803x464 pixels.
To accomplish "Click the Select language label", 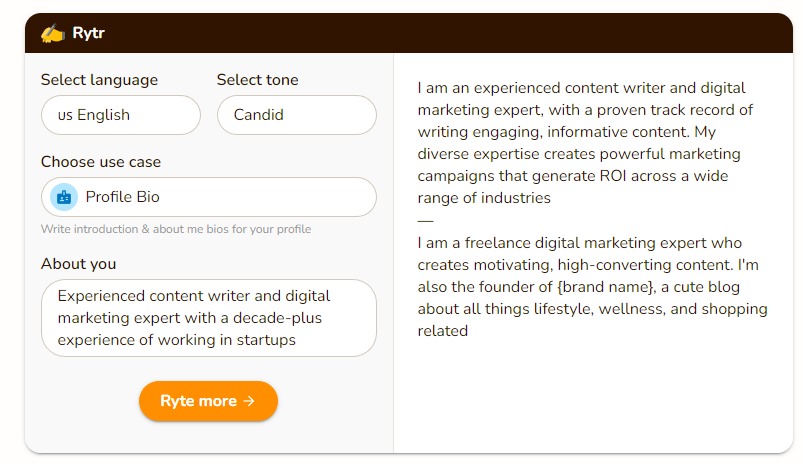I will [99, 80].
